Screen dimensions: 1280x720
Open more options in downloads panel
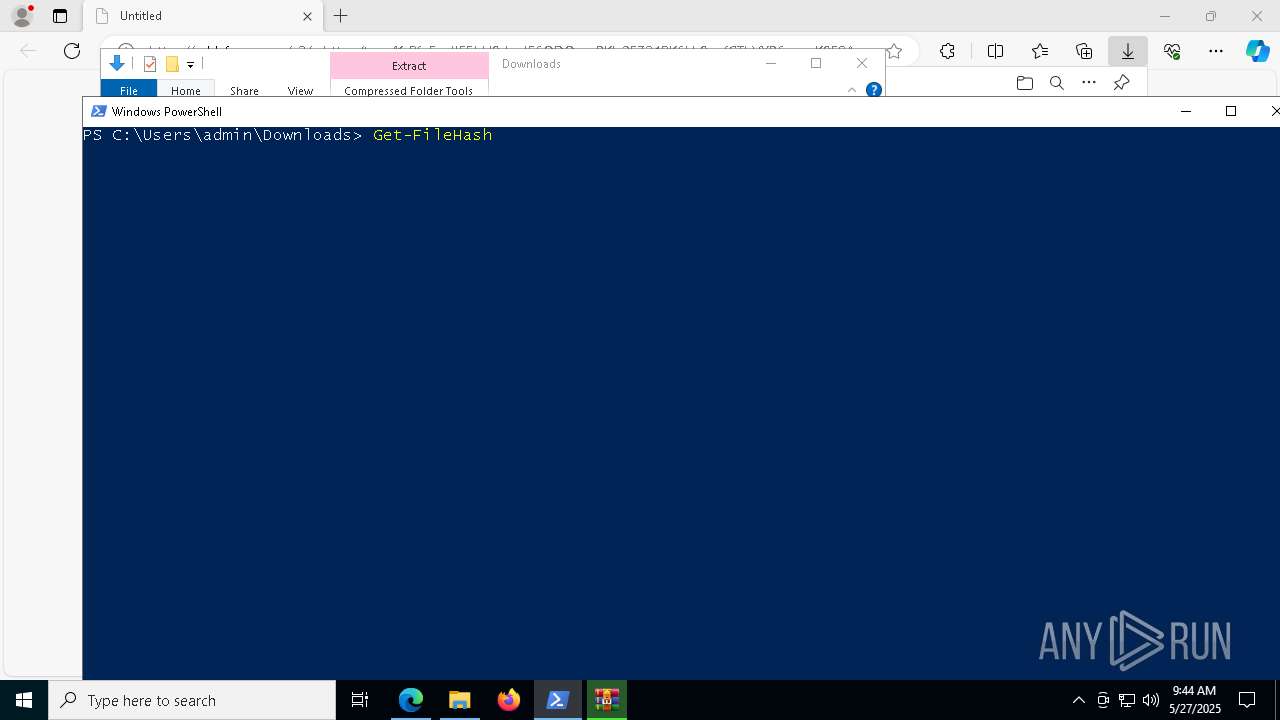1089,83
